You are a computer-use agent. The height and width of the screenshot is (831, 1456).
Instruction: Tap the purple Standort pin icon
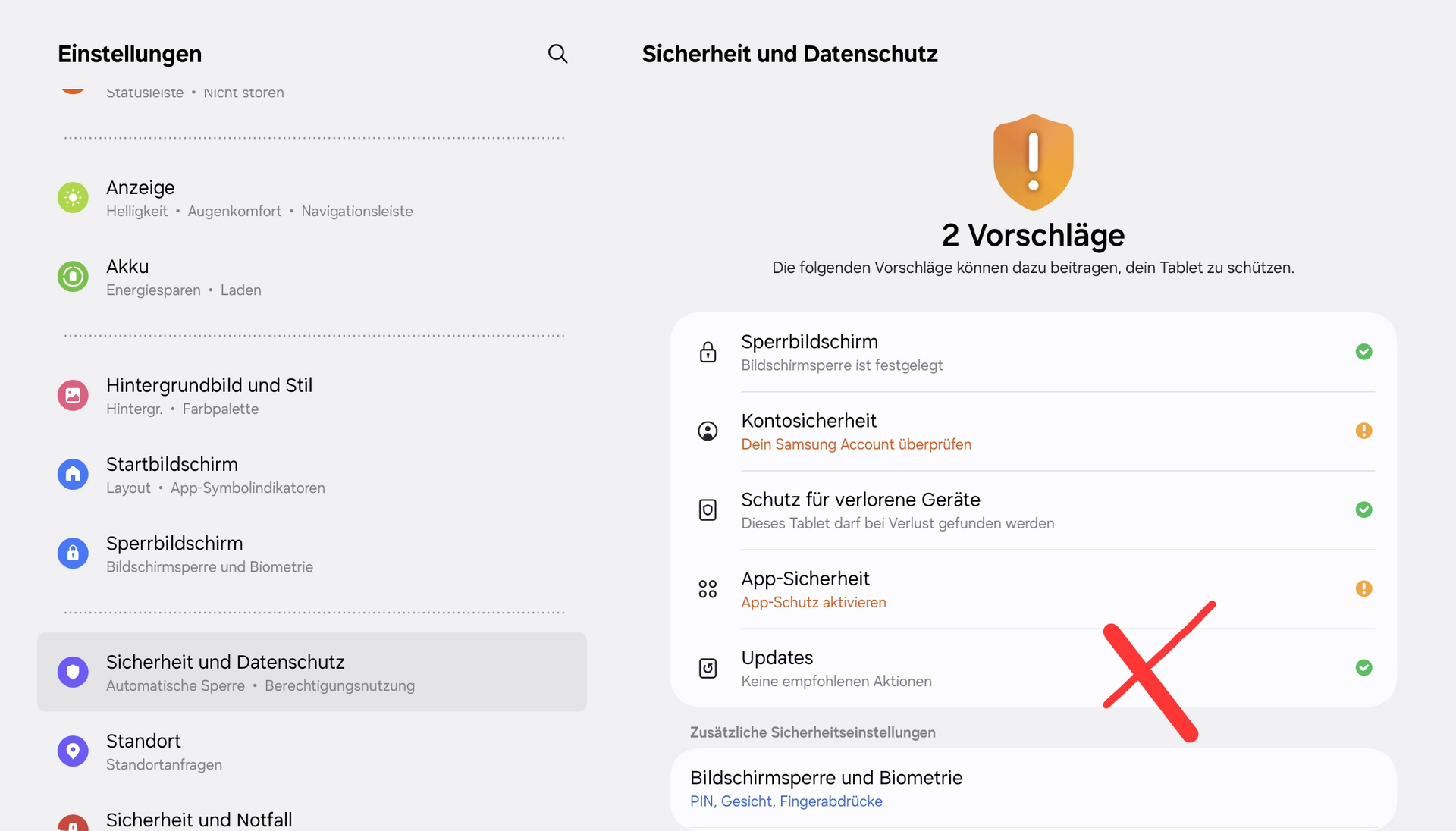(73, 751)
